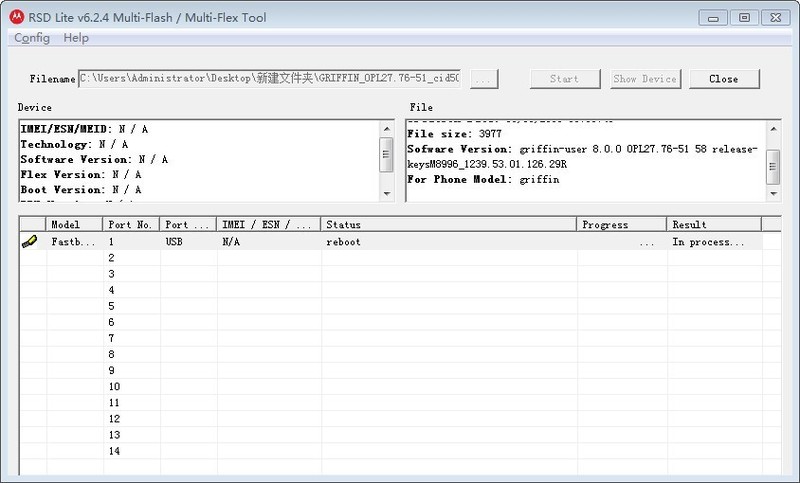Click the 'IMEI/ESN/MEID: N / A' line
This screenshot has width=800, height=483.
click(85, 129)
